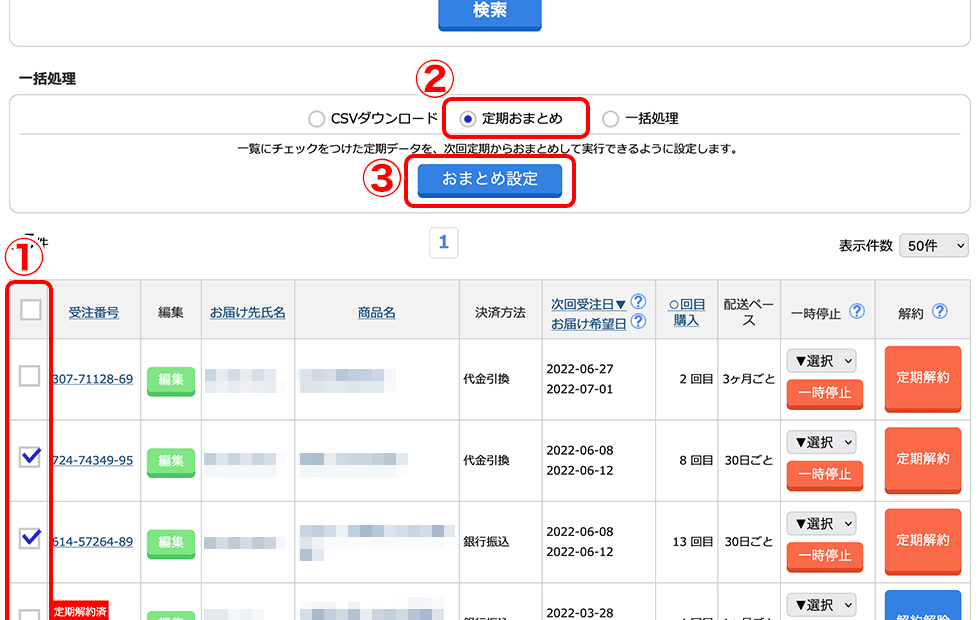Go to page 1 in pagination
The image size is (980, 620).
pyautogui.click(x=444, y=243)
